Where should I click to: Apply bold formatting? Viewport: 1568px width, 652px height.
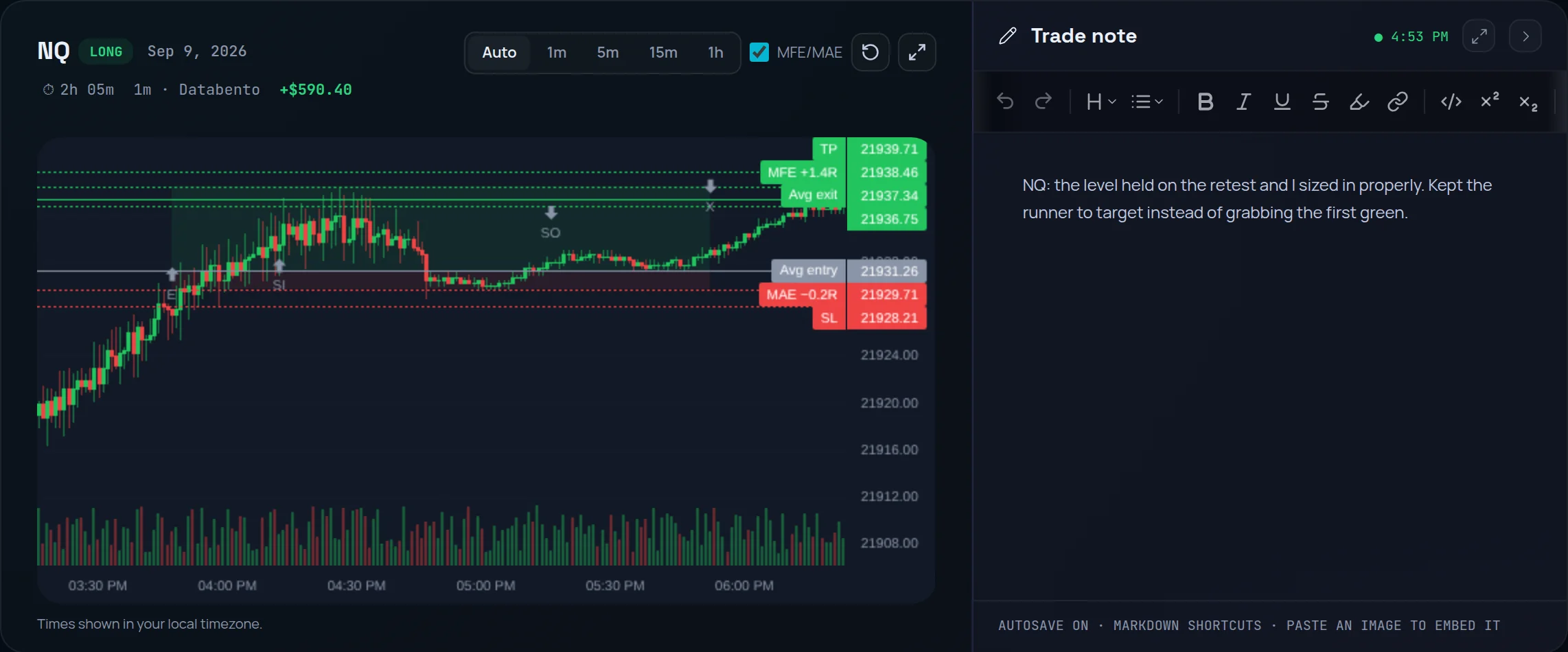(1205, 102)
